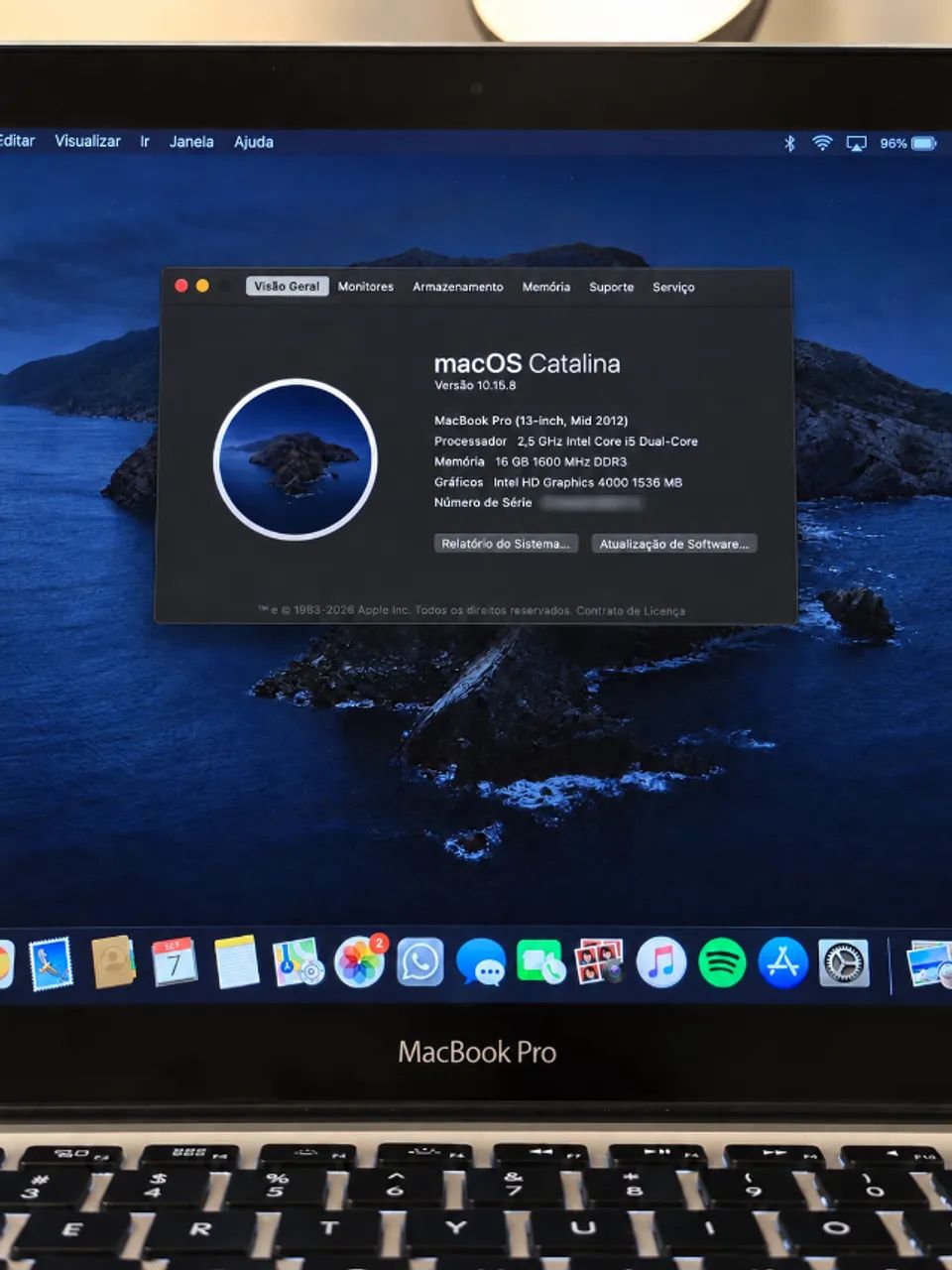Open Messages in the dock
This screenshot has height=1270, width=952.
481,962
